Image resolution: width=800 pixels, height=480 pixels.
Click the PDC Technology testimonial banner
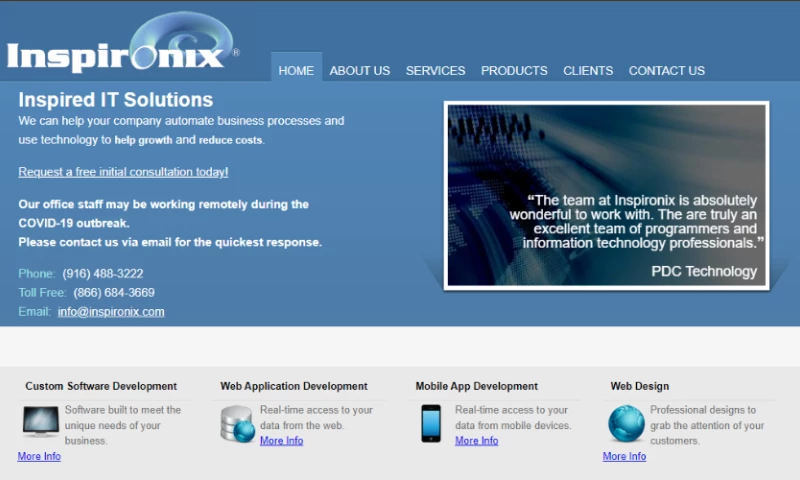pos(606,194)
